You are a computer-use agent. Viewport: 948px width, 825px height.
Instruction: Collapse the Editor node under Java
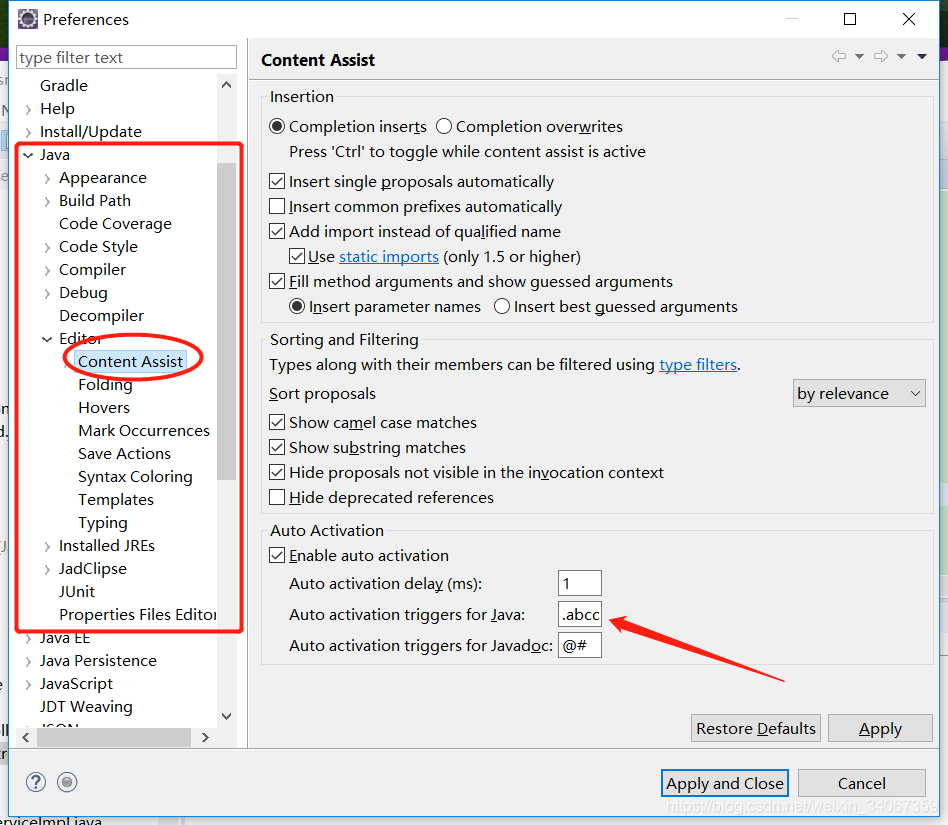(47, 339)
